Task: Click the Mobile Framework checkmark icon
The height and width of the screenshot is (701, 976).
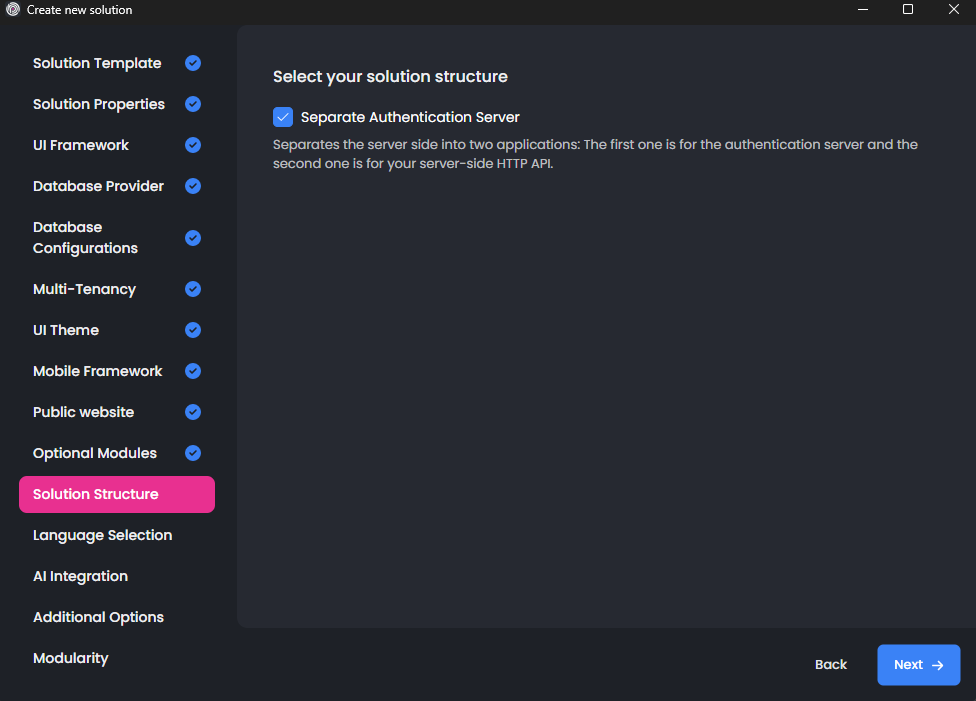Action: coord(193,371)
